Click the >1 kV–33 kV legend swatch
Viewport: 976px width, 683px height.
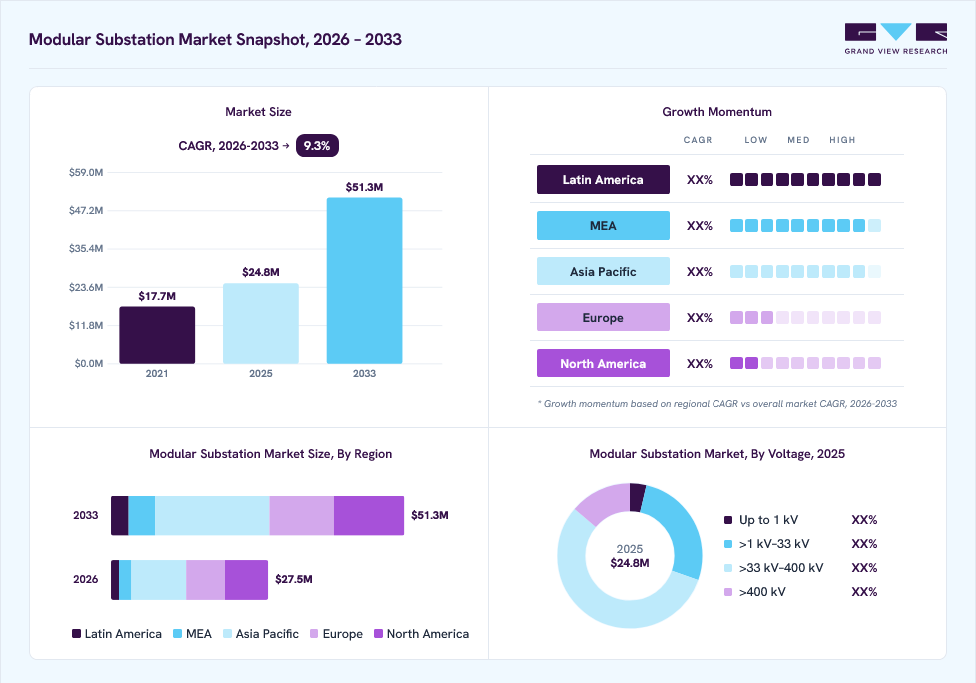(x=728, y=544)
